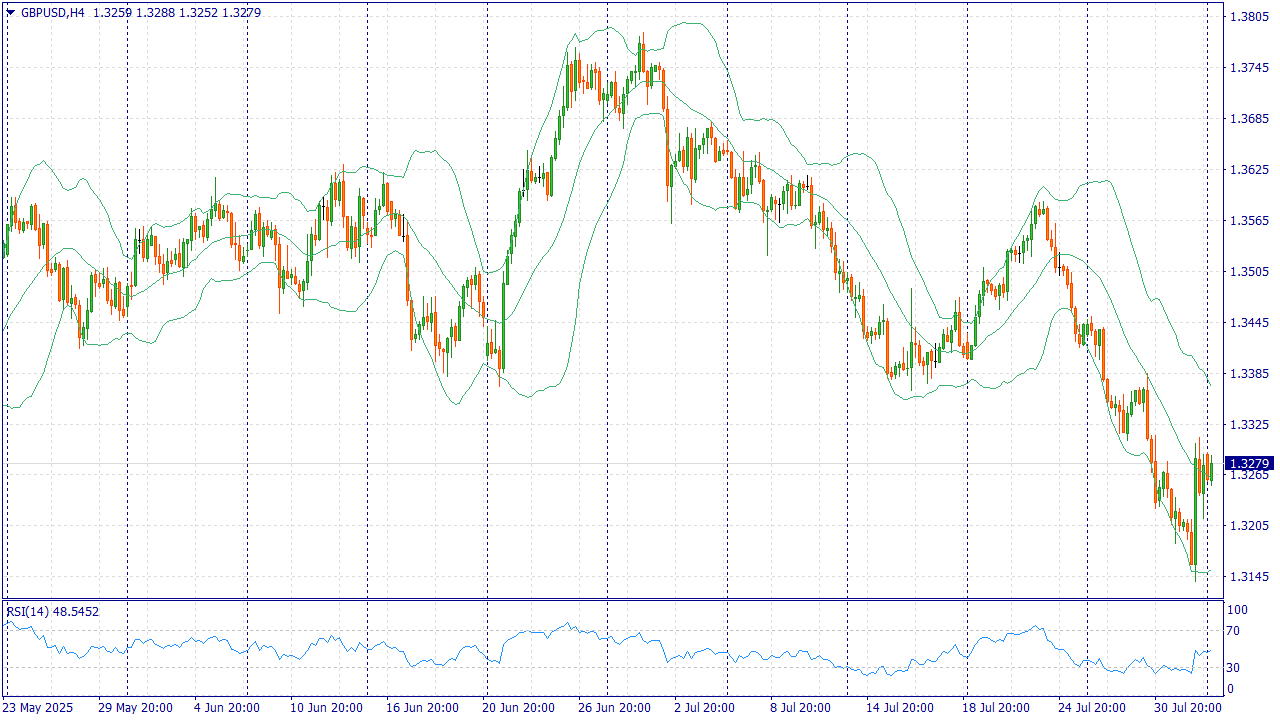Viewport: 1280px width, 720px height.
Task: Click the 1.3745 price axis label
Action: [x=1249, y=68]
